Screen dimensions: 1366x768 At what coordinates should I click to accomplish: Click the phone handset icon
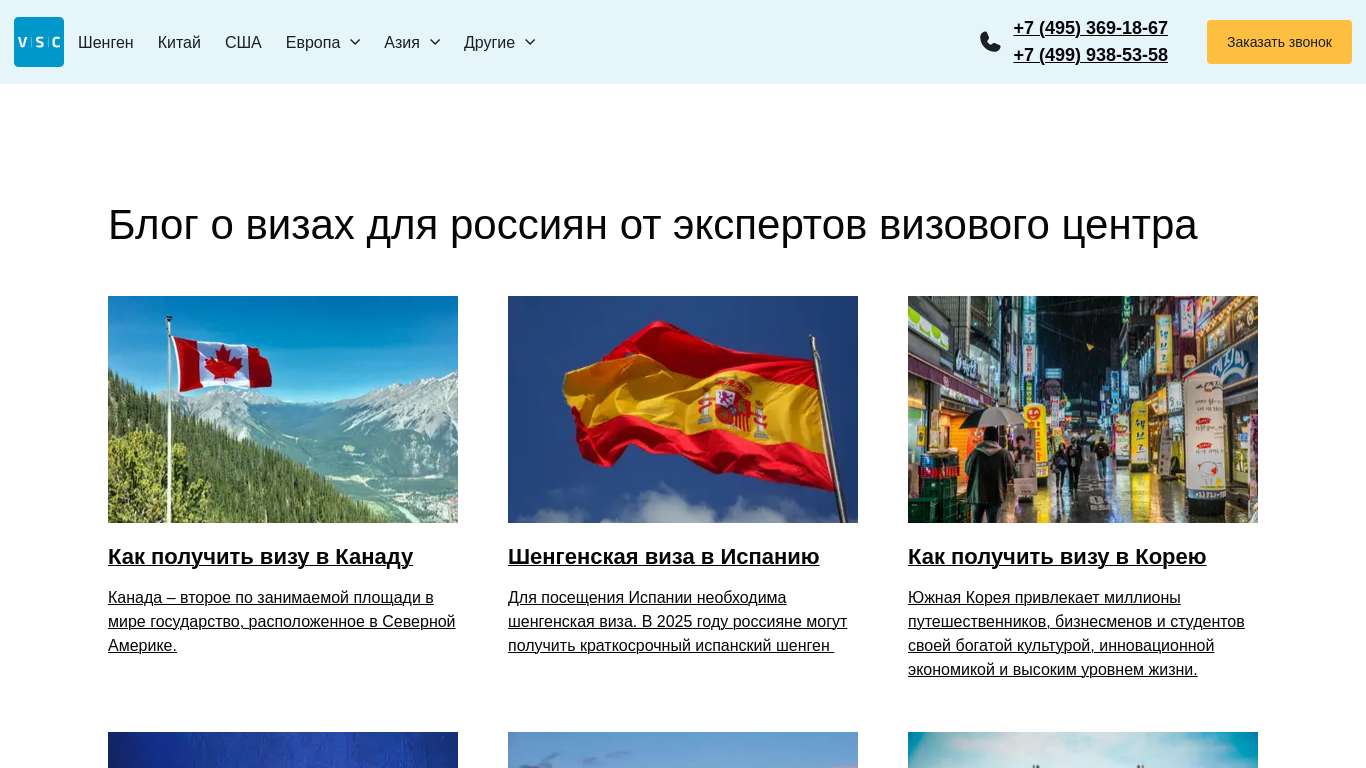[x=990, y=42]
